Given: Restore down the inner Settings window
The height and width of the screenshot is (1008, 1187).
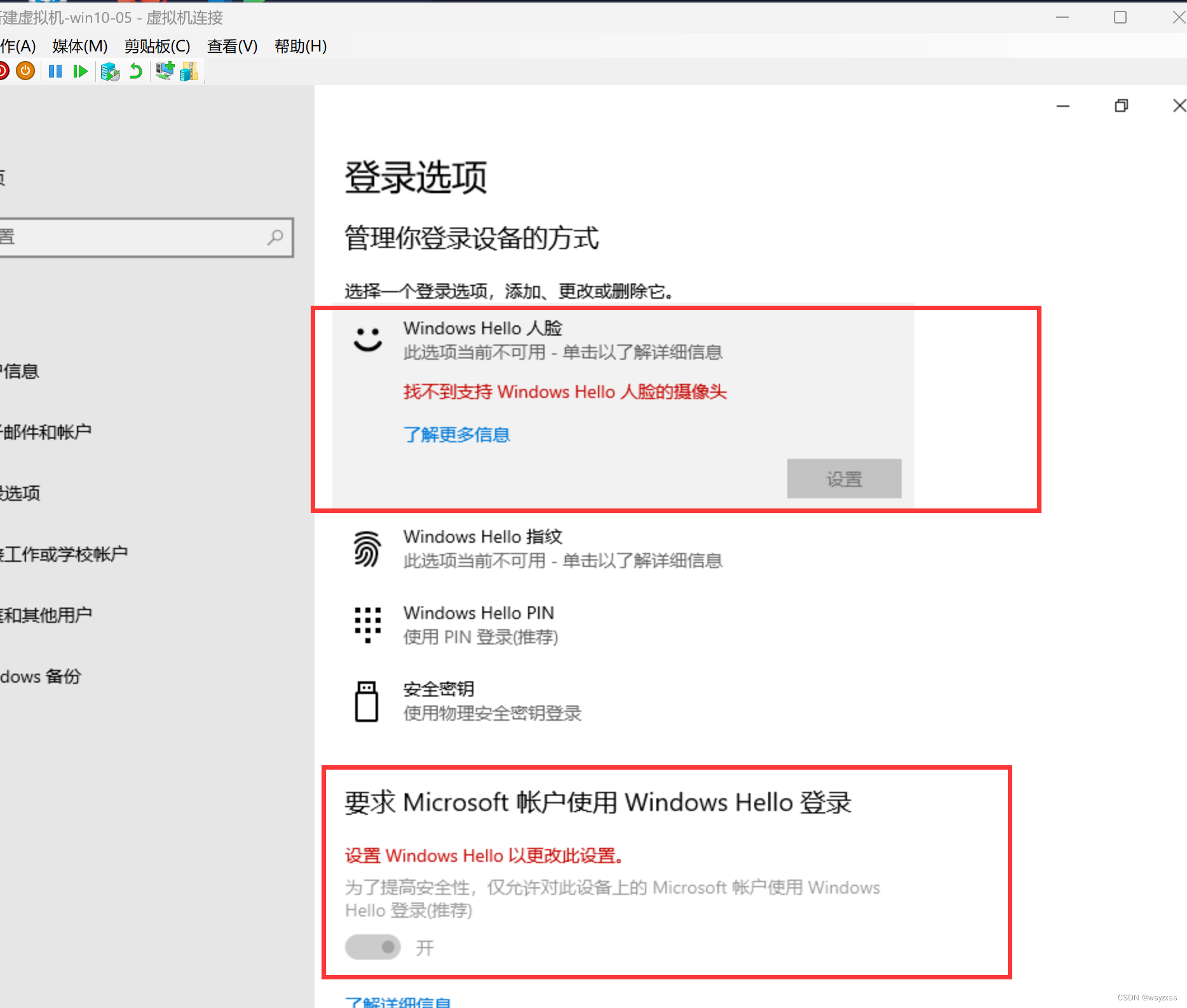Looking at the screenshot, I should [1122, 106].
